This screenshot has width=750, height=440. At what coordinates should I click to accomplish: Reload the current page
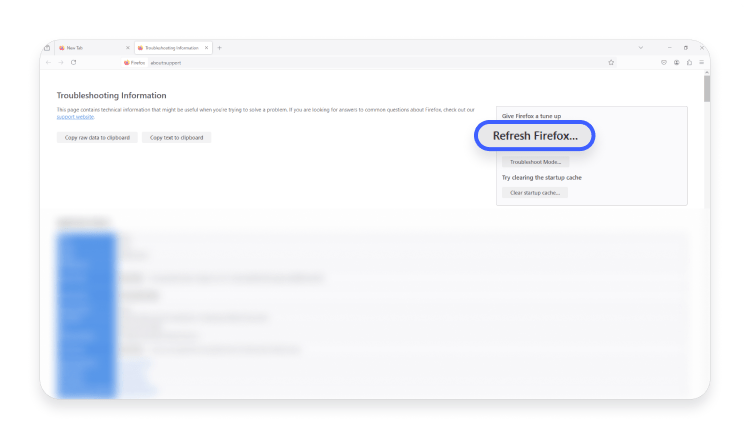coord(73,62)
